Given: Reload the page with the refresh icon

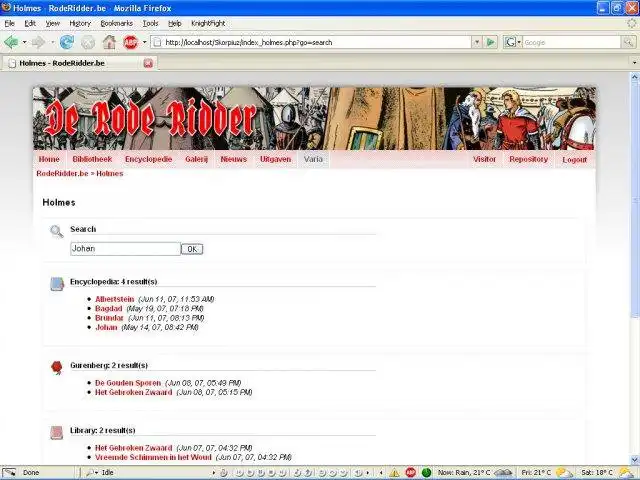Looking at the screenshot, I should 67,42.
